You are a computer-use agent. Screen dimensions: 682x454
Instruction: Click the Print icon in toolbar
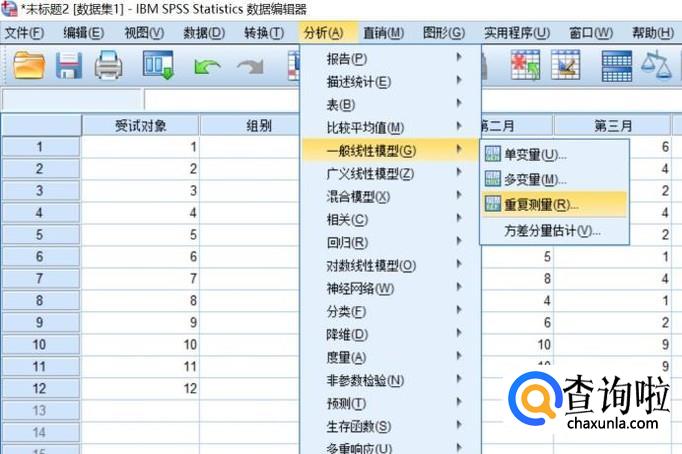click(107, 66)
